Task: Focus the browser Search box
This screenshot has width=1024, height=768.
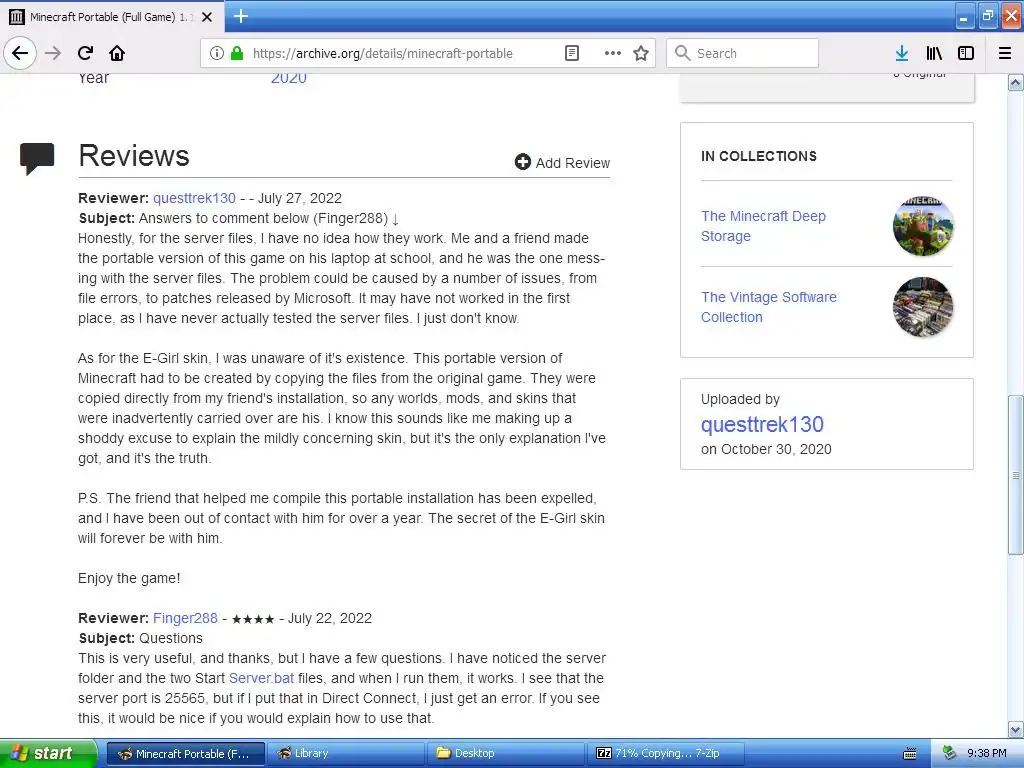Action: 743,53
